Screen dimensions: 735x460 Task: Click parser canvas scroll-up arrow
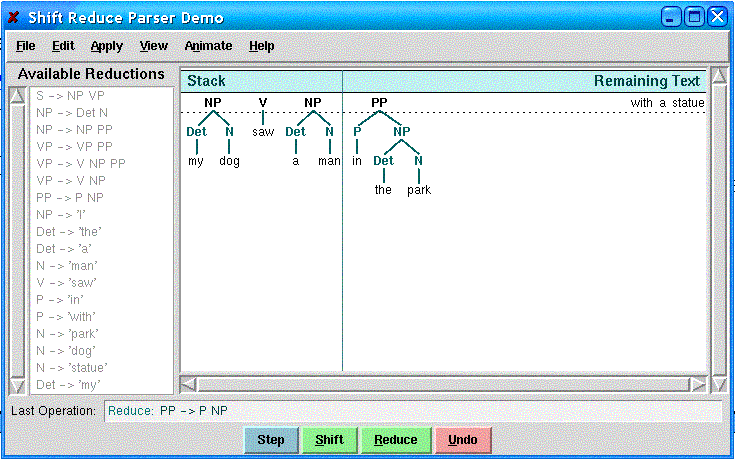pos(719,76)
